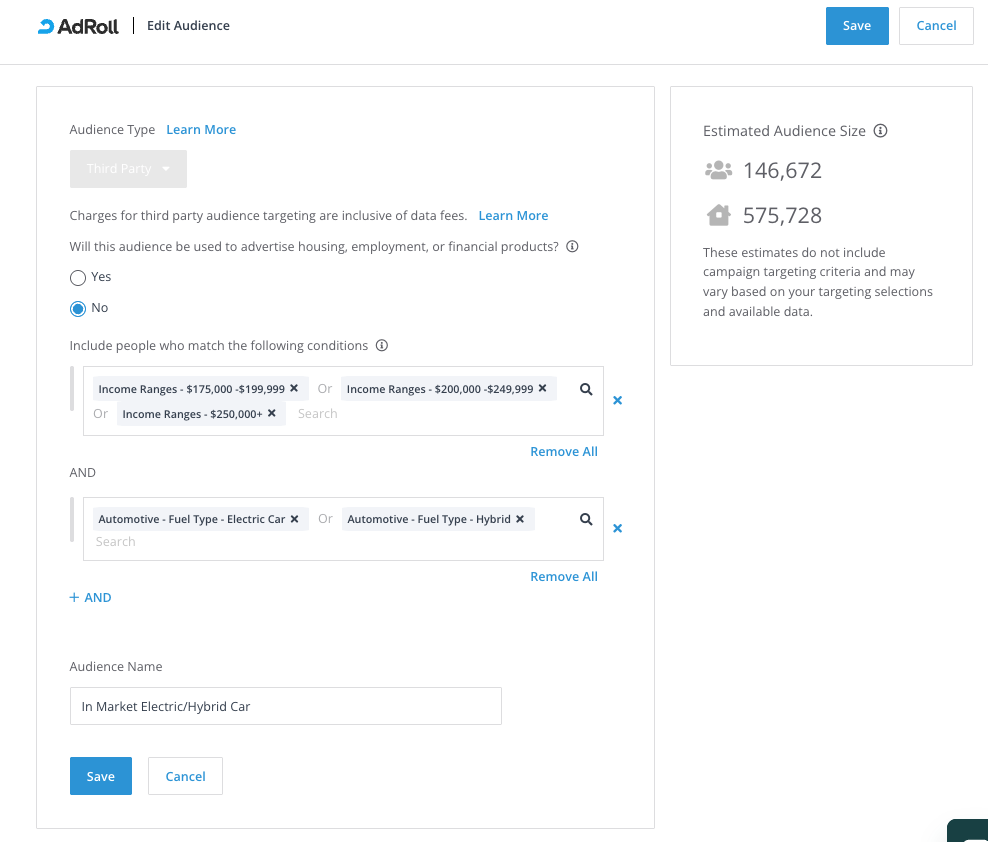This screenshot has width=988, height=842.
Task: Select the No radio button
Action: [x=78, y=308]
